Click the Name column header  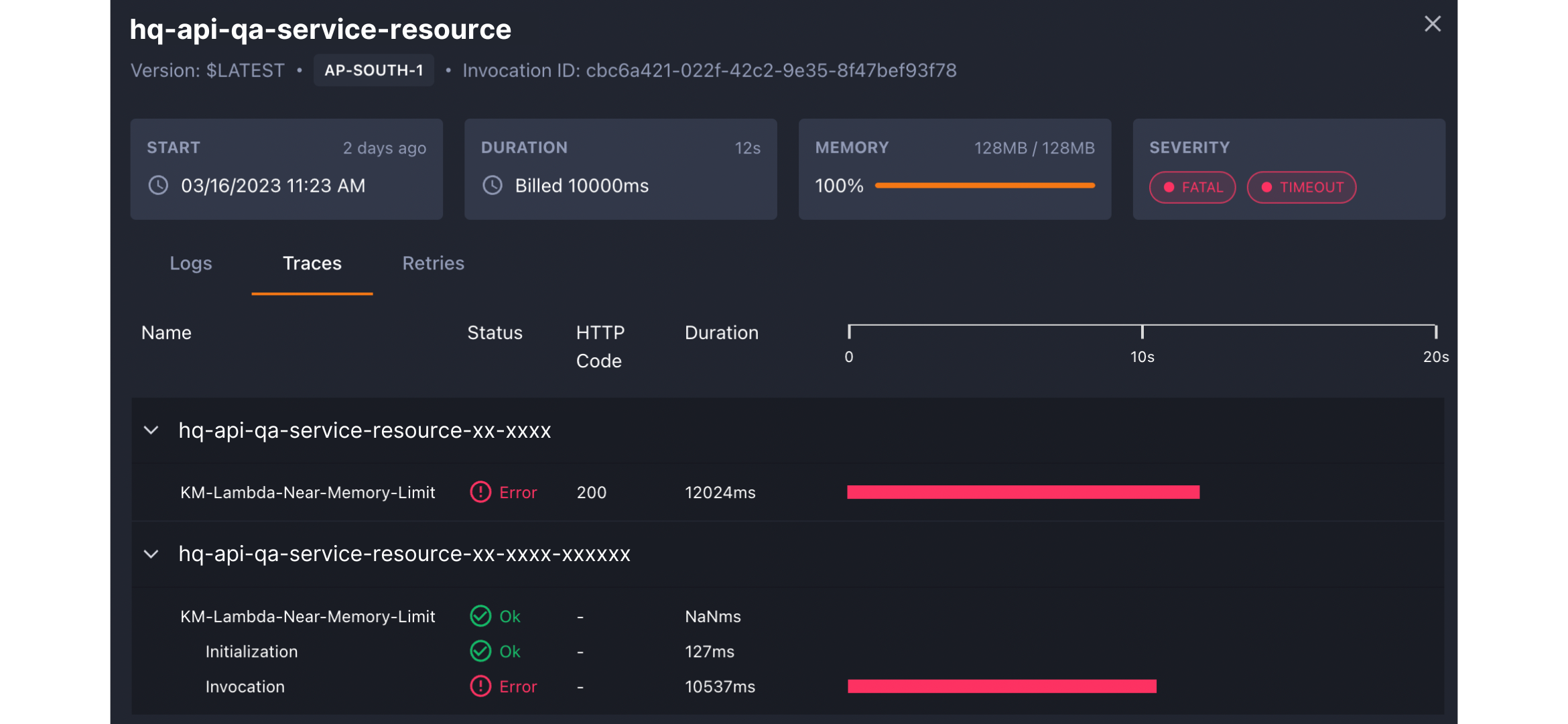(x=166, y=333)
